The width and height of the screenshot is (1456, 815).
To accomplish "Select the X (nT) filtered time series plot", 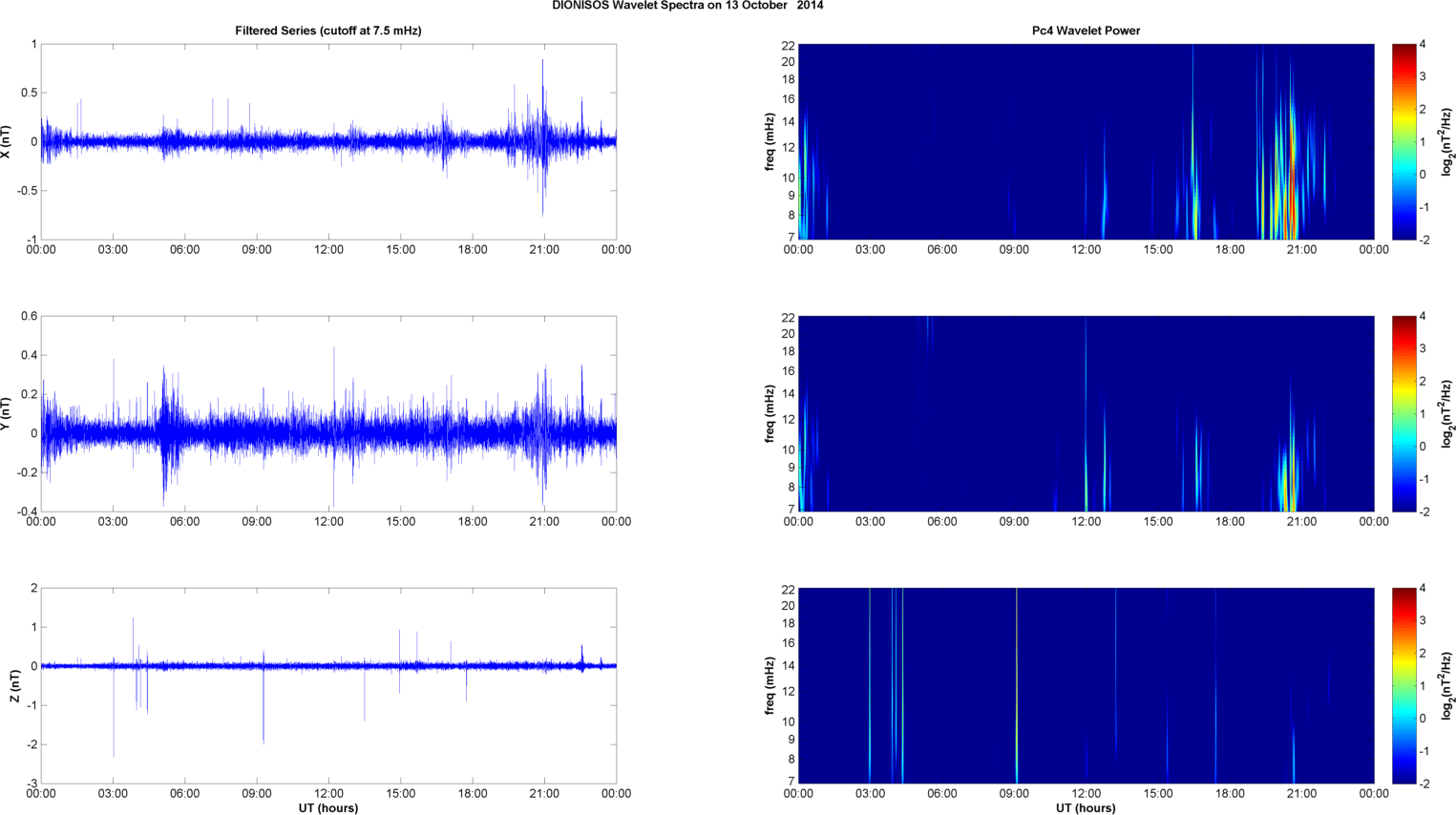I will [328, 141].
